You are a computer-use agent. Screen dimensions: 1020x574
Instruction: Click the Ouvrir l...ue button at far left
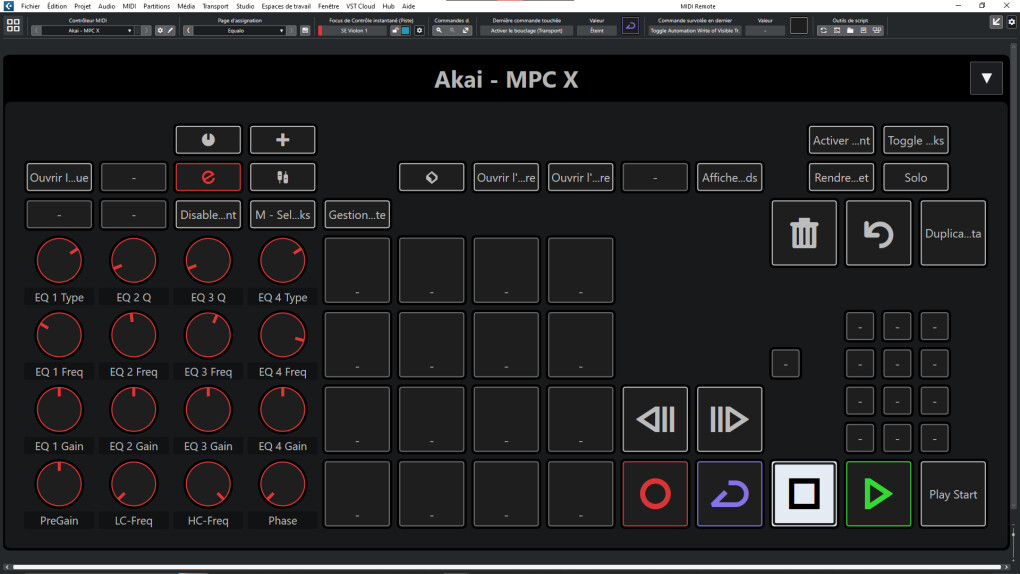[x=59, y=177]
